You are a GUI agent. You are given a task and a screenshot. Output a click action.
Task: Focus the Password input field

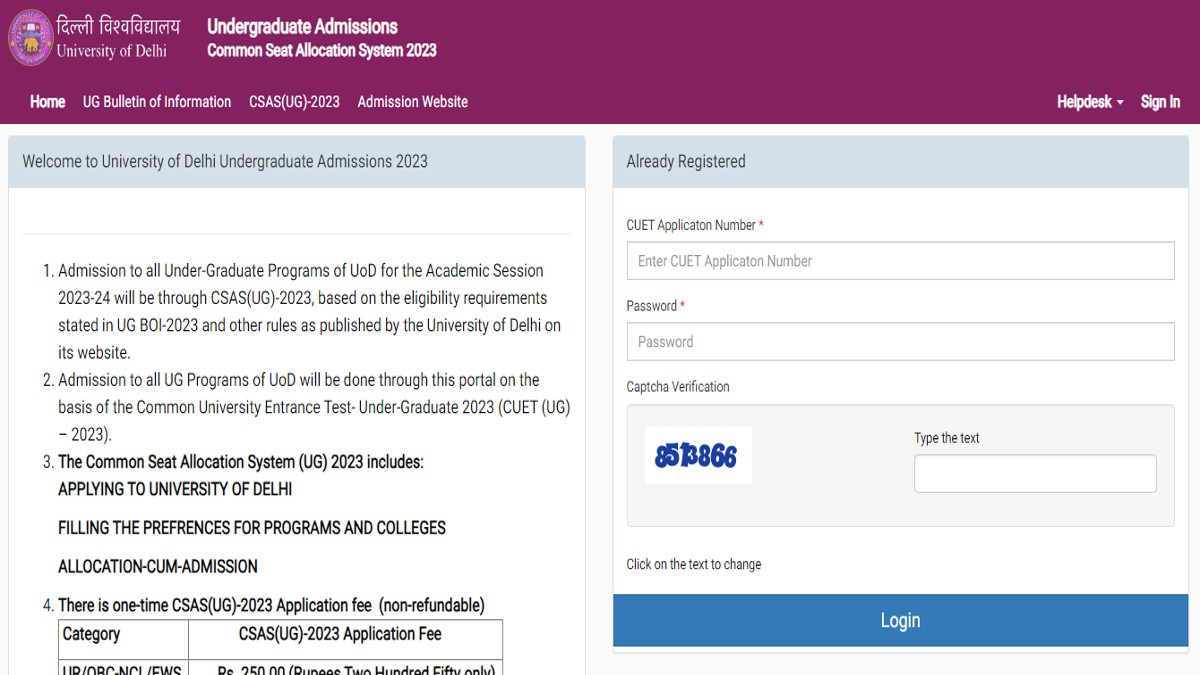900,342
